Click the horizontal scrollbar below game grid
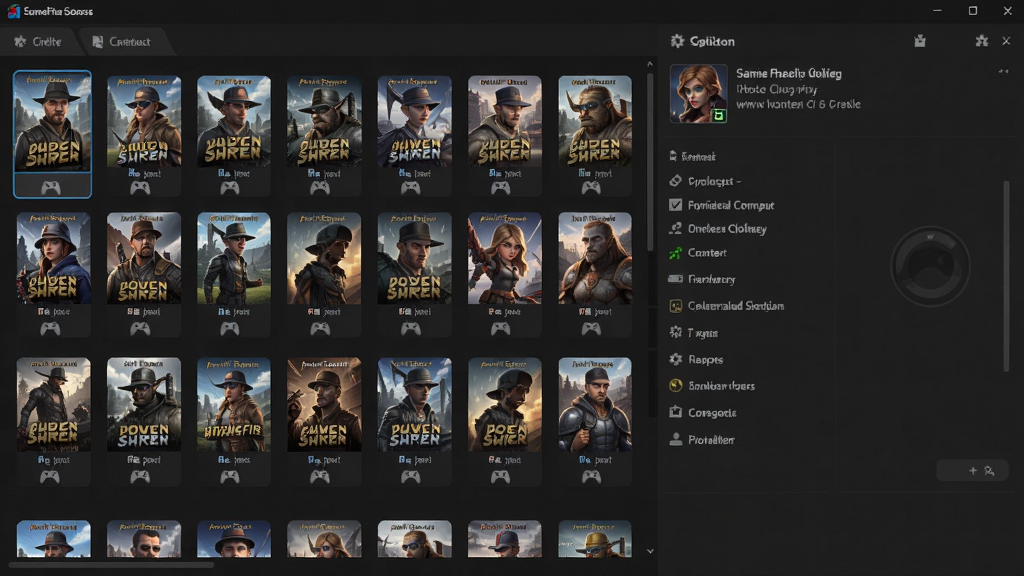 click(111, 565)
